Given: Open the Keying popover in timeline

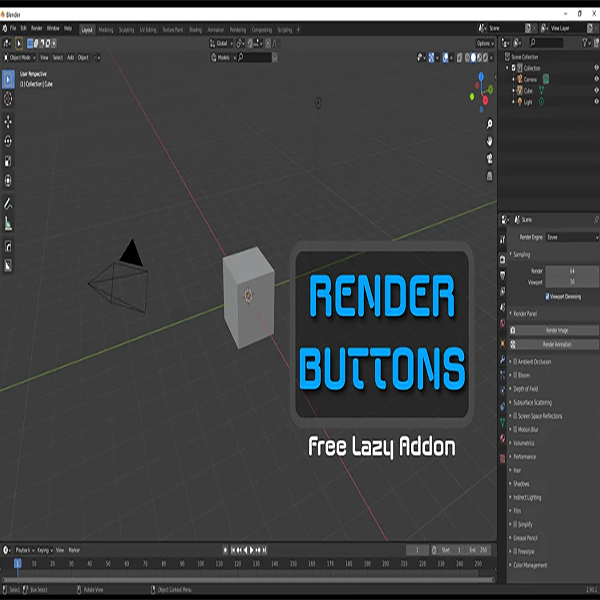Looking at the screenshot, I should [45, 550].
